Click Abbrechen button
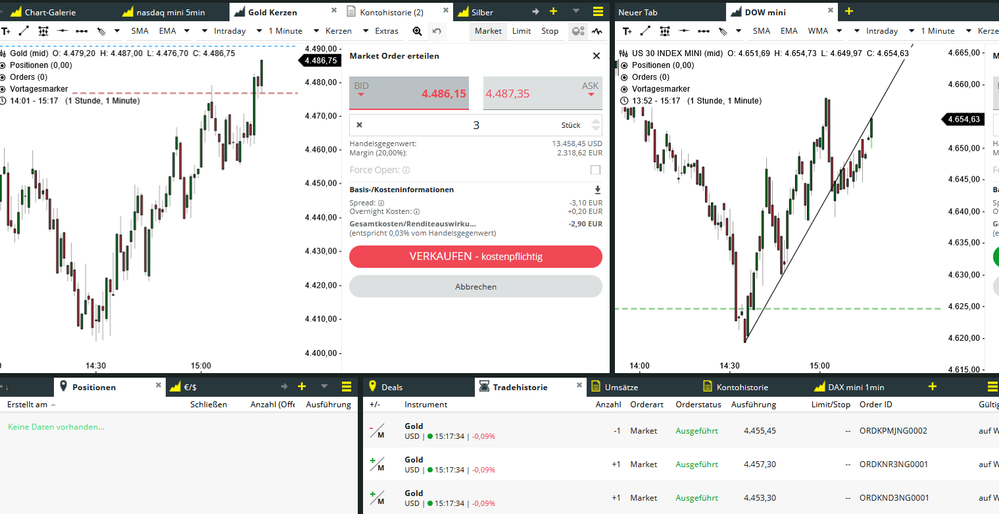 tap(475, 287)
